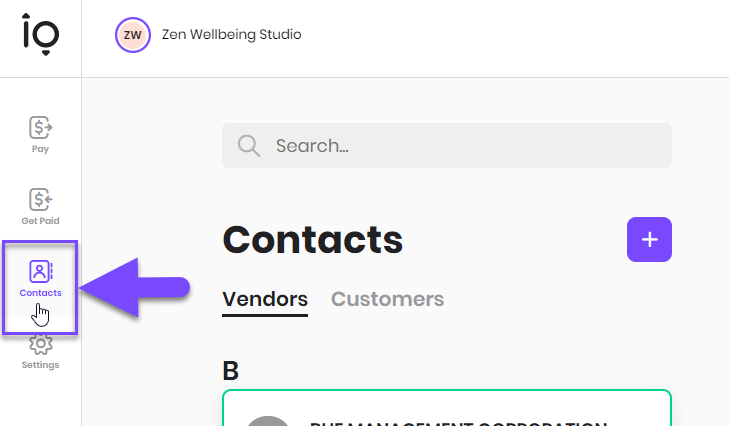Select the Contacts address book icon
This screenshot has width=729, height=426.
pyautogui.click(x=40, y=271)
